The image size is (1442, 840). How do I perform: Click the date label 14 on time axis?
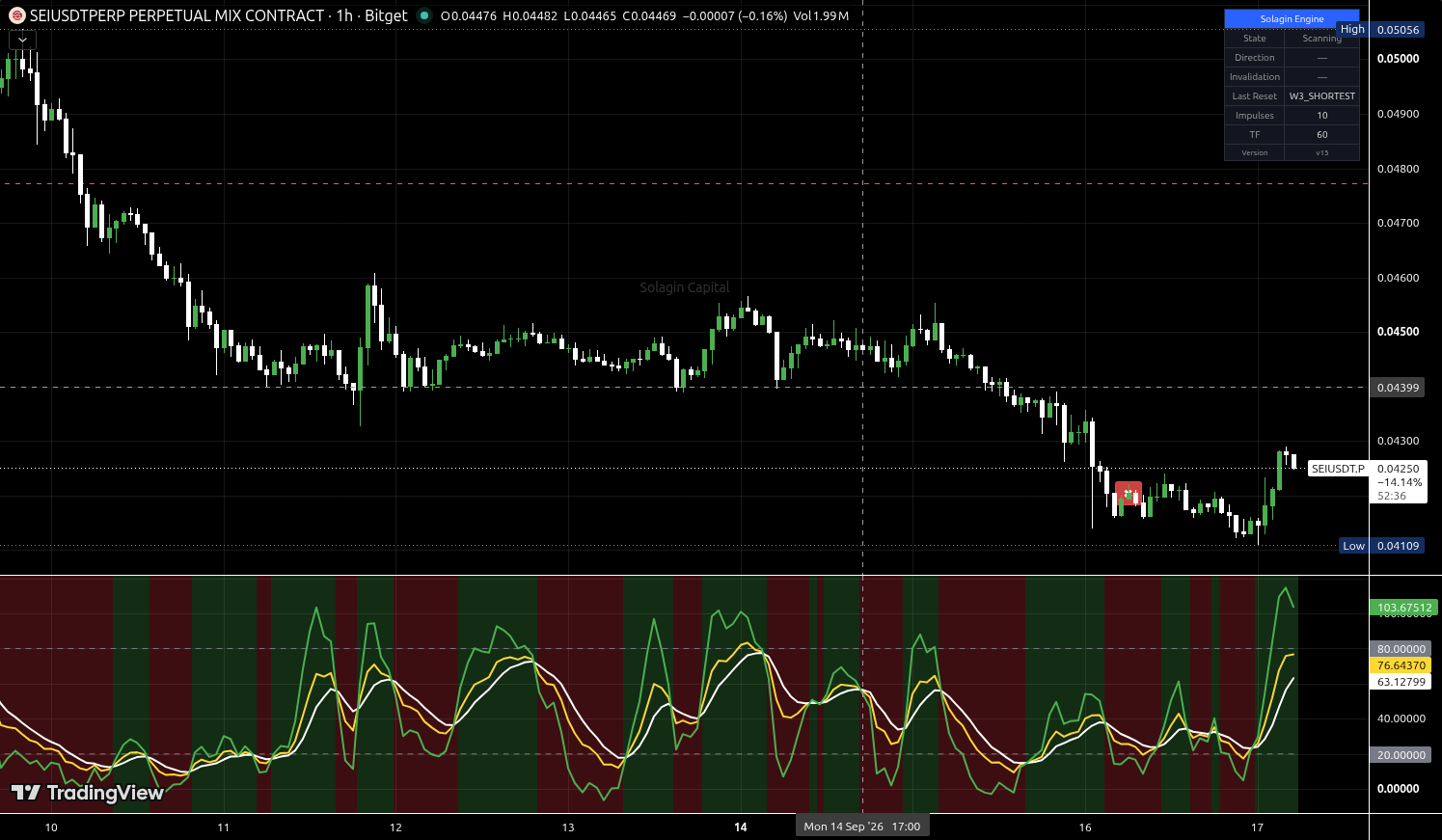pyautogui.click(x=741, y=826)
